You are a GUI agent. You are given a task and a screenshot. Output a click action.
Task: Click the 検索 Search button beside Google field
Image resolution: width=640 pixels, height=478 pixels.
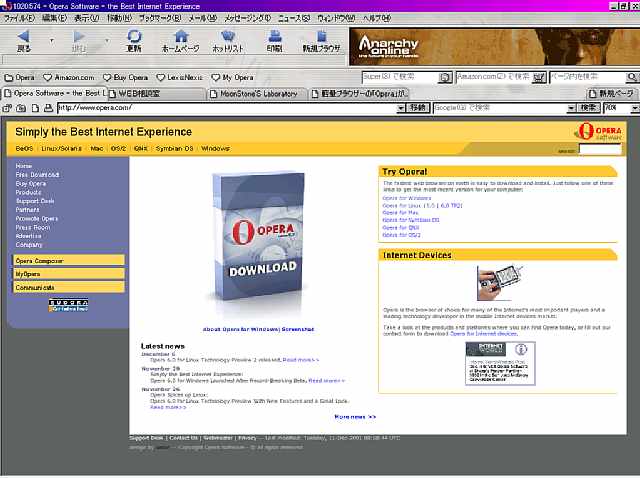589,108
